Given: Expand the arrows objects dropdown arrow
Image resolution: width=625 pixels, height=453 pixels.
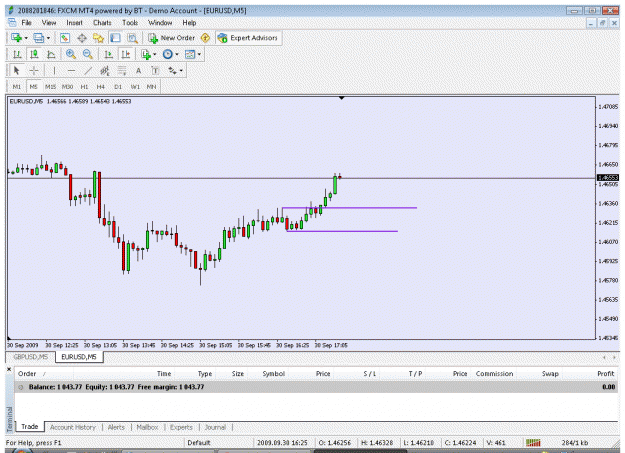Looking at the screenshot, I should [x=181, y=71].
